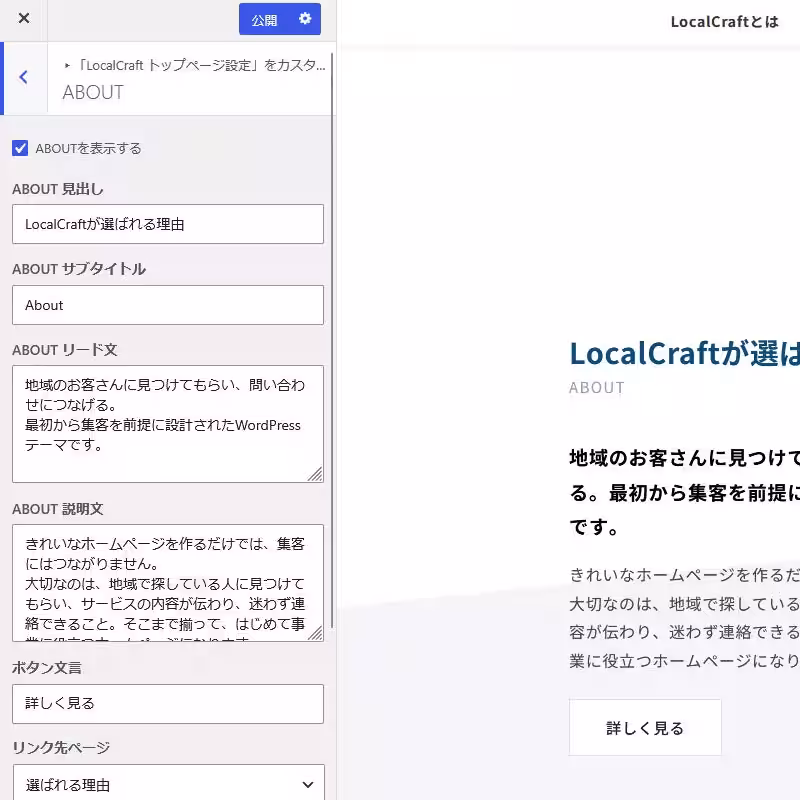Close the customizer with the X icon
This screenshot has width=800, height=800.
tap(23, 19)
